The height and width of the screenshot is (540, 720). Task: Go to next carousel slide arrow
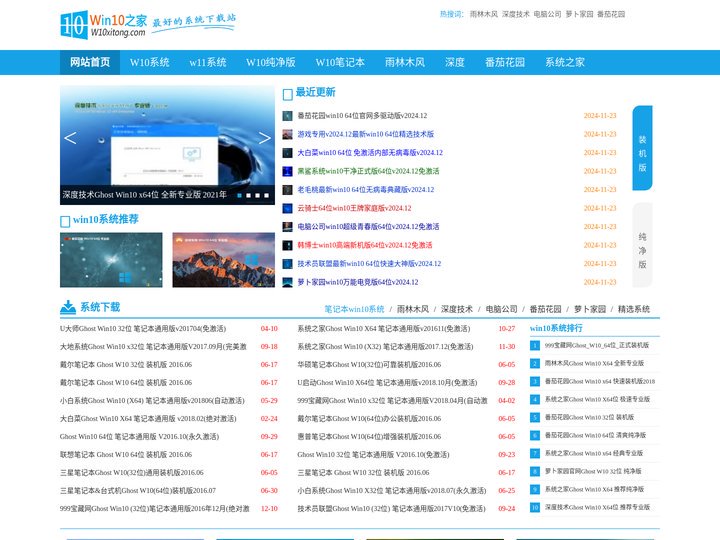tap(264, 138)
